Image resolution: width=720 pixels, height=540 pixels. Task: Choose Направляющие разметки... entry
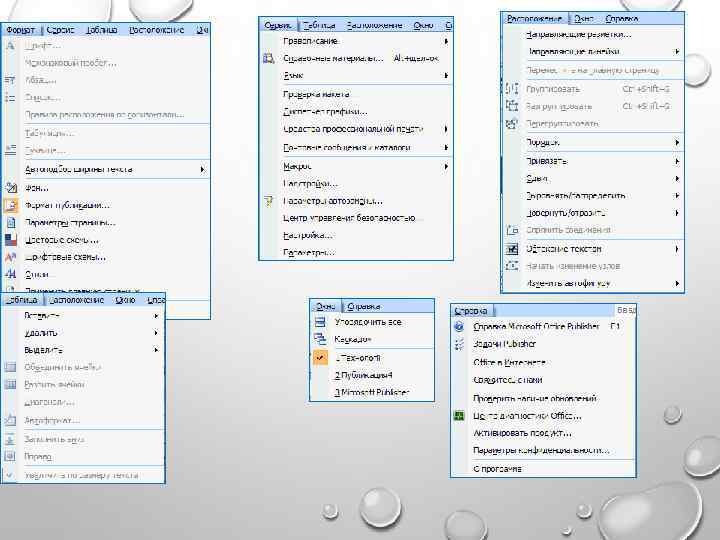[x=579, y=34]
